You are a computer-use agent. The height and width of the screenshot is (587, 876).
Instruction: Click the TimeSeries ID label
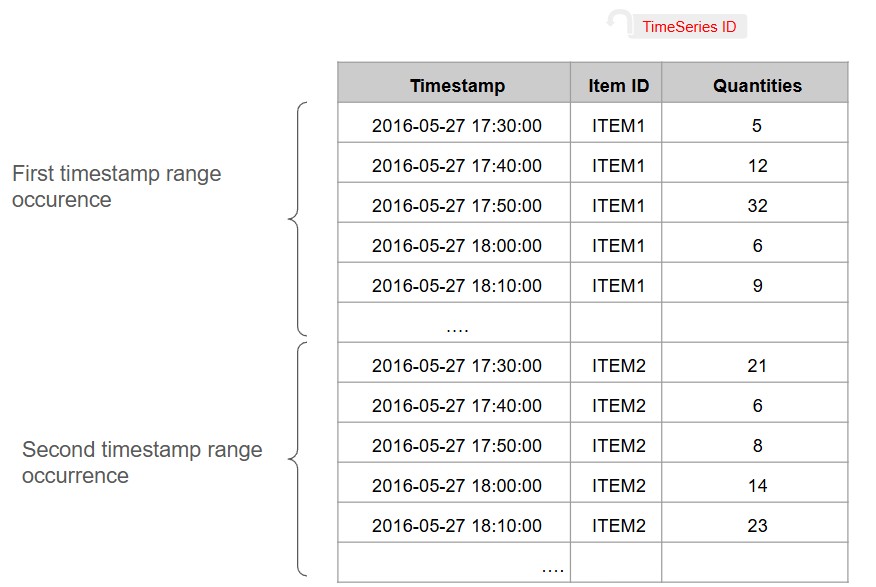tap(689, 26)
